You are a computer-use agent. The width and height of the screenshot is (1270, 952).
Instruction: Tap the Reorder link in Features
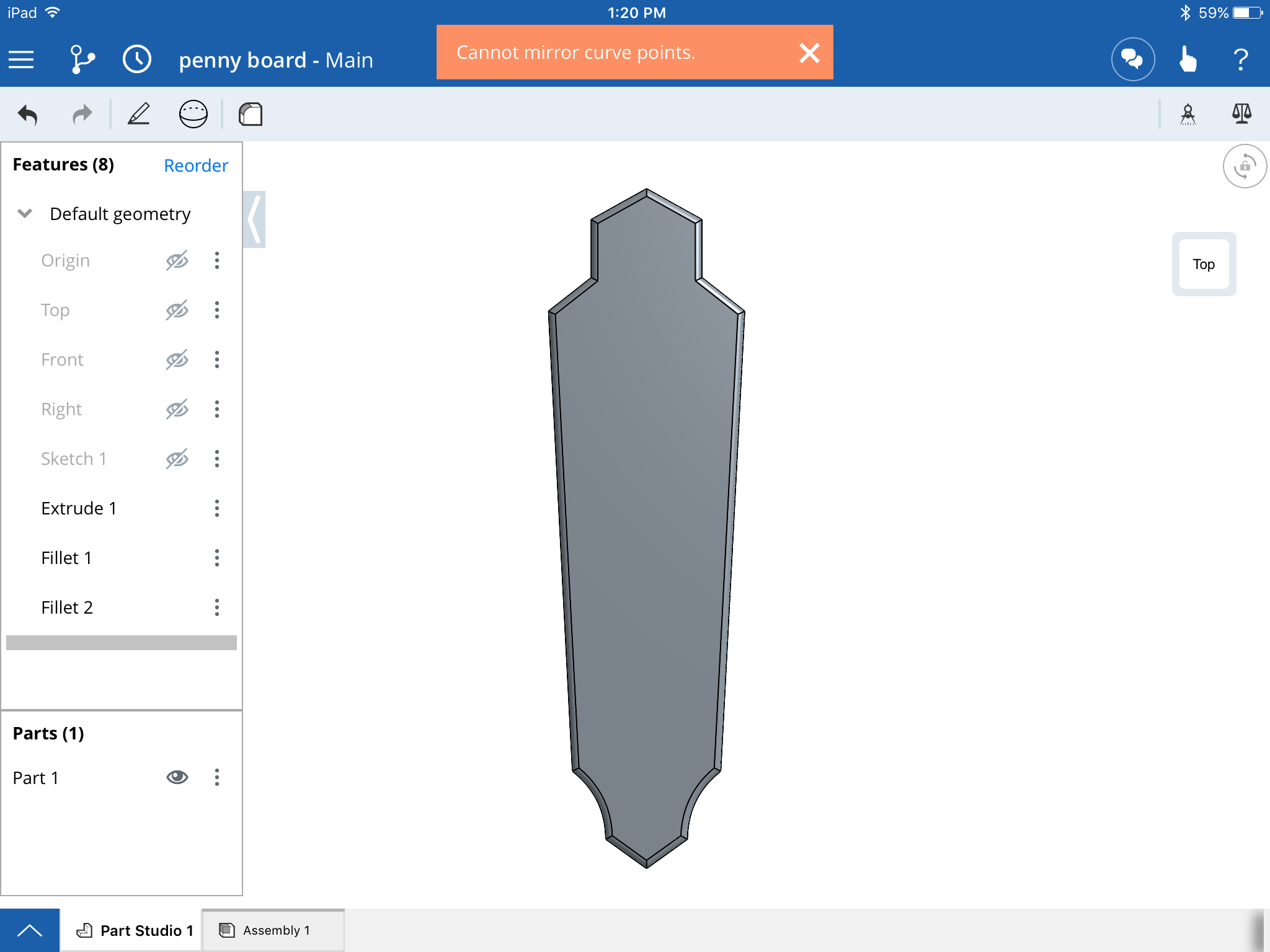click(196, 165)
